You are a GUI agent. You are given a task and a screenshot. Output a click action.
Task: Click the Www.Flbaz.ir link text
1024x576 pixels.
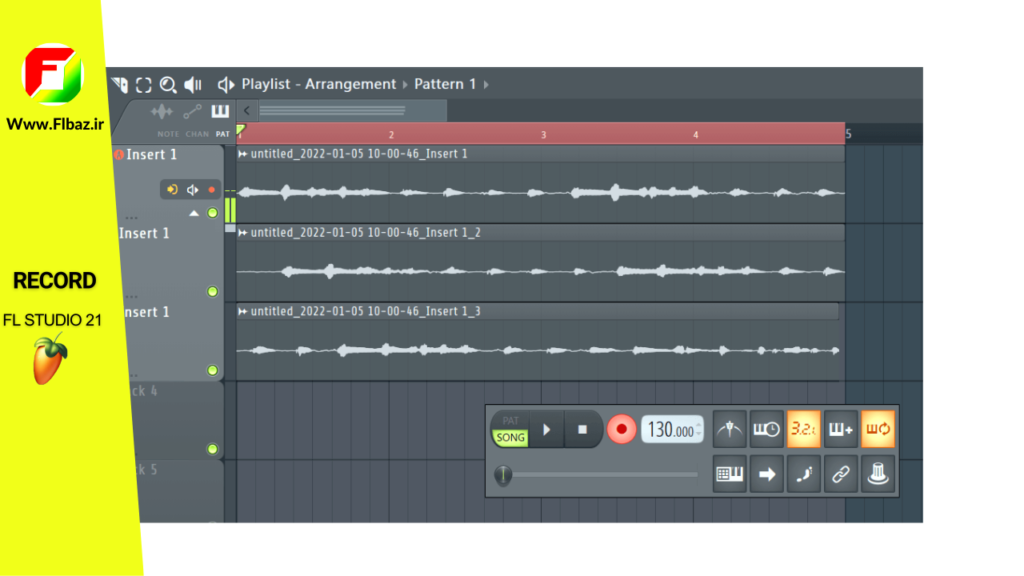[x=55, y=124]
